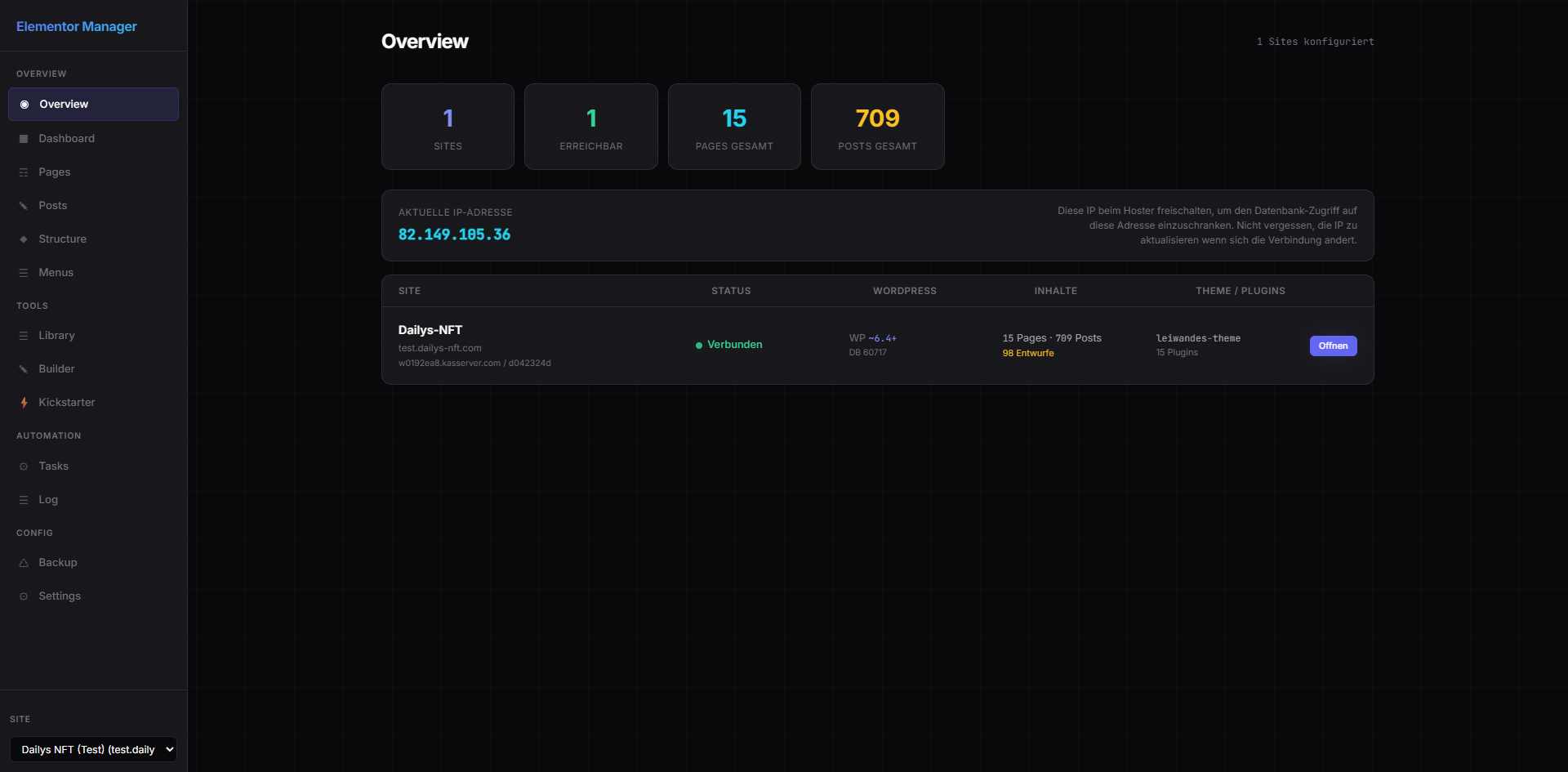
Task: Open the site selector dropdown
Action: pos(93,749)
